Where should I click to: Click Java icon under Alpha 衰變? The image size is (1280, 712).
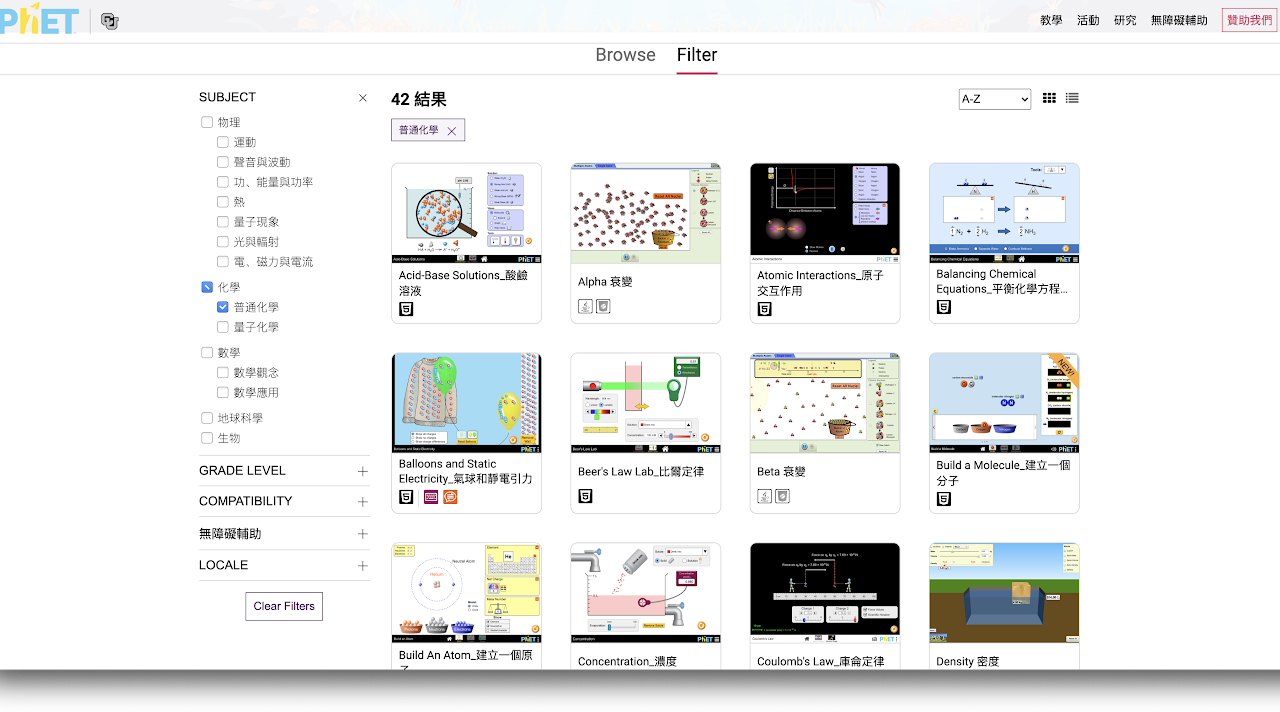click(585, 306)
